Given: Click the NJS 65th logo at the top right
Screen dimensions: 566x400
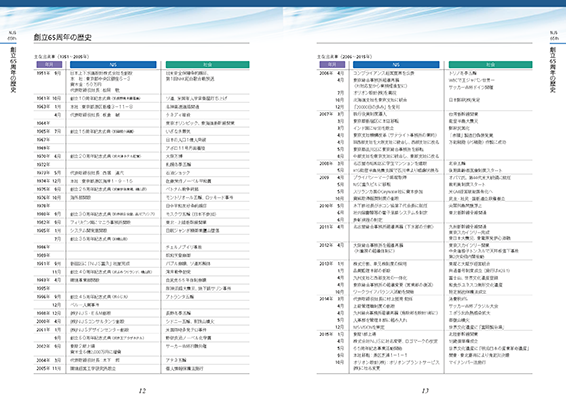Looking at the screenshot, I should pos(554,35).
